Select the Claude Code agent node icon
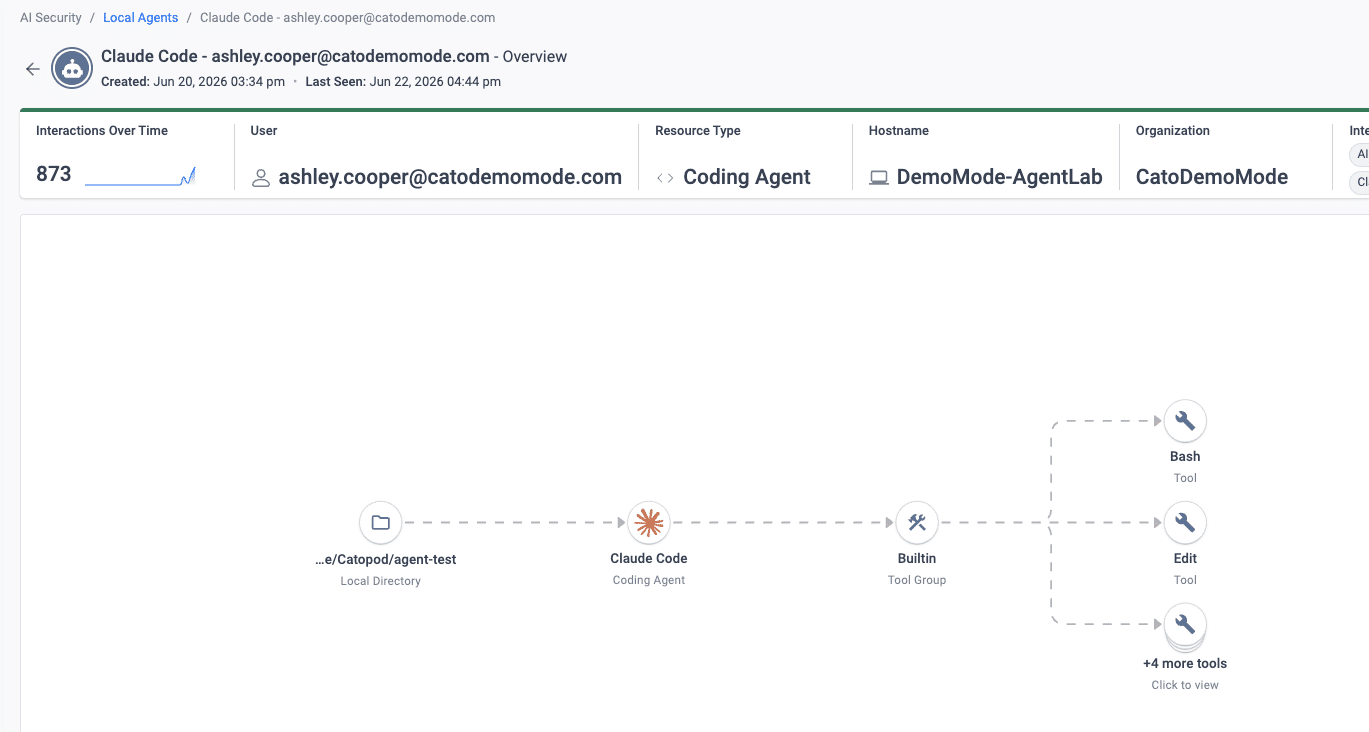Image resolution: width=1369 pixels, height=732 pixels. tap(649, 522)
